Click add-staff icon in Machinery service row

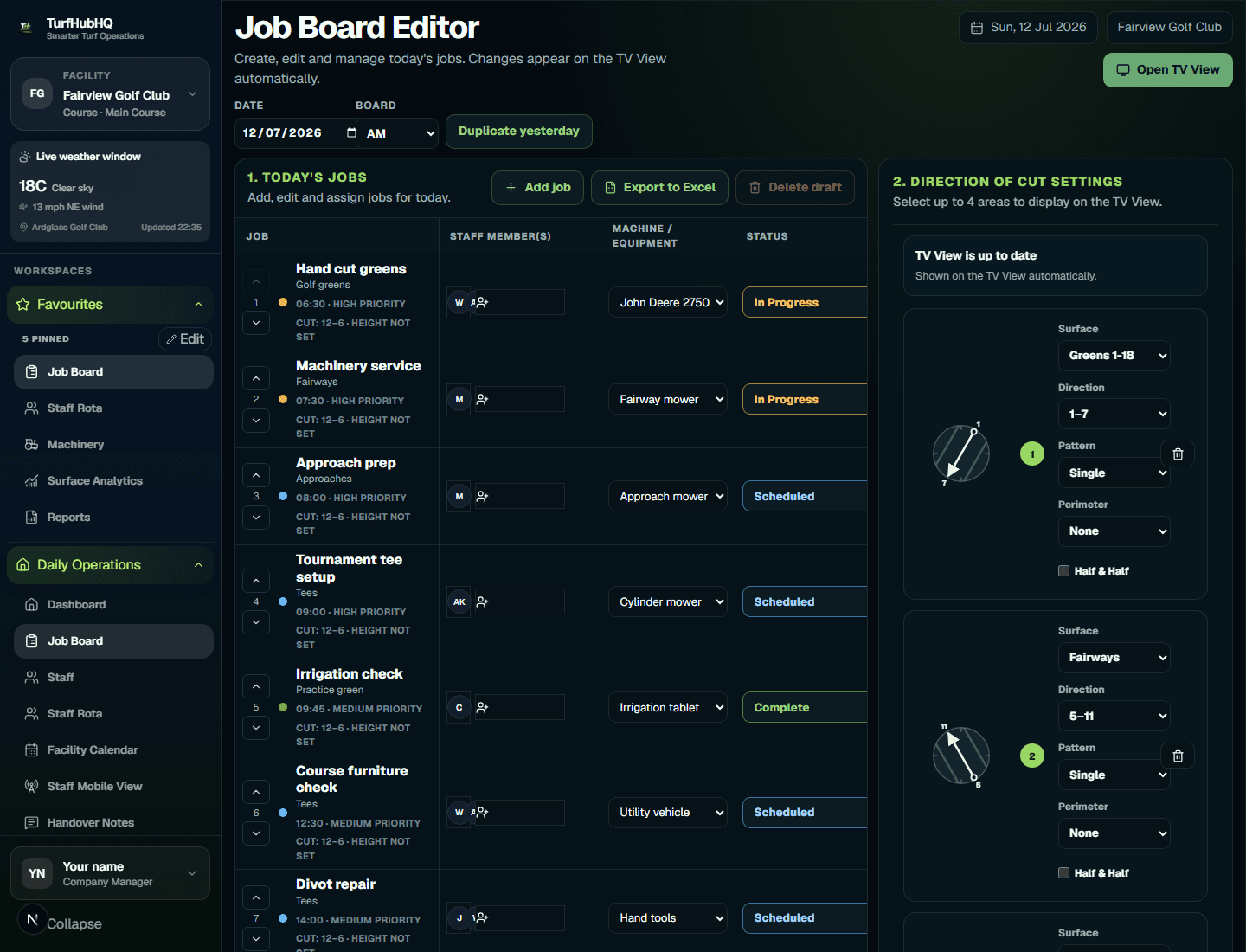482,400
